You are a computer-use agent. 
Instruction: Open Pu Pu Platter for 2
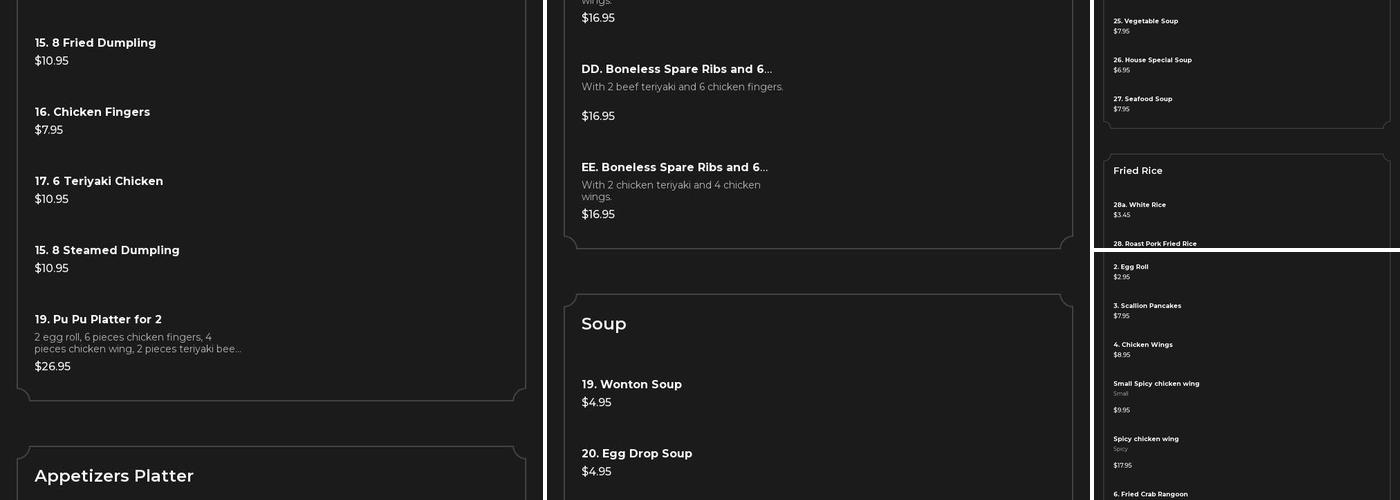(98, 320)
